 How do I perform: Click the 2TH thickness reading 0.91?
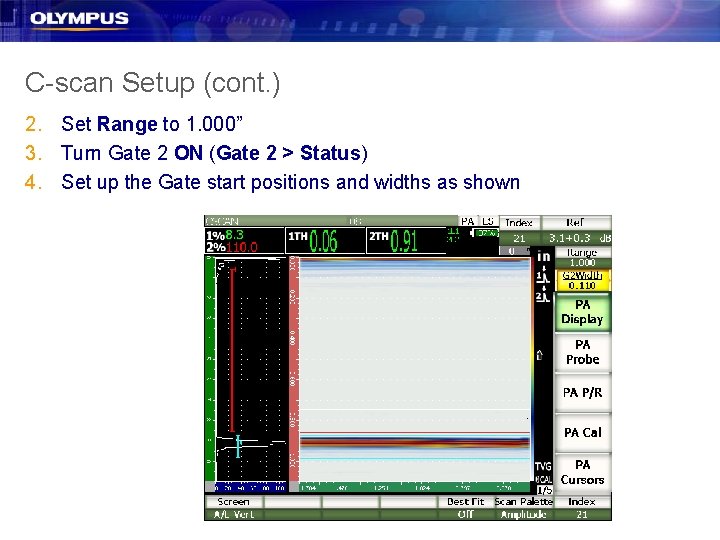coord(404,241)
